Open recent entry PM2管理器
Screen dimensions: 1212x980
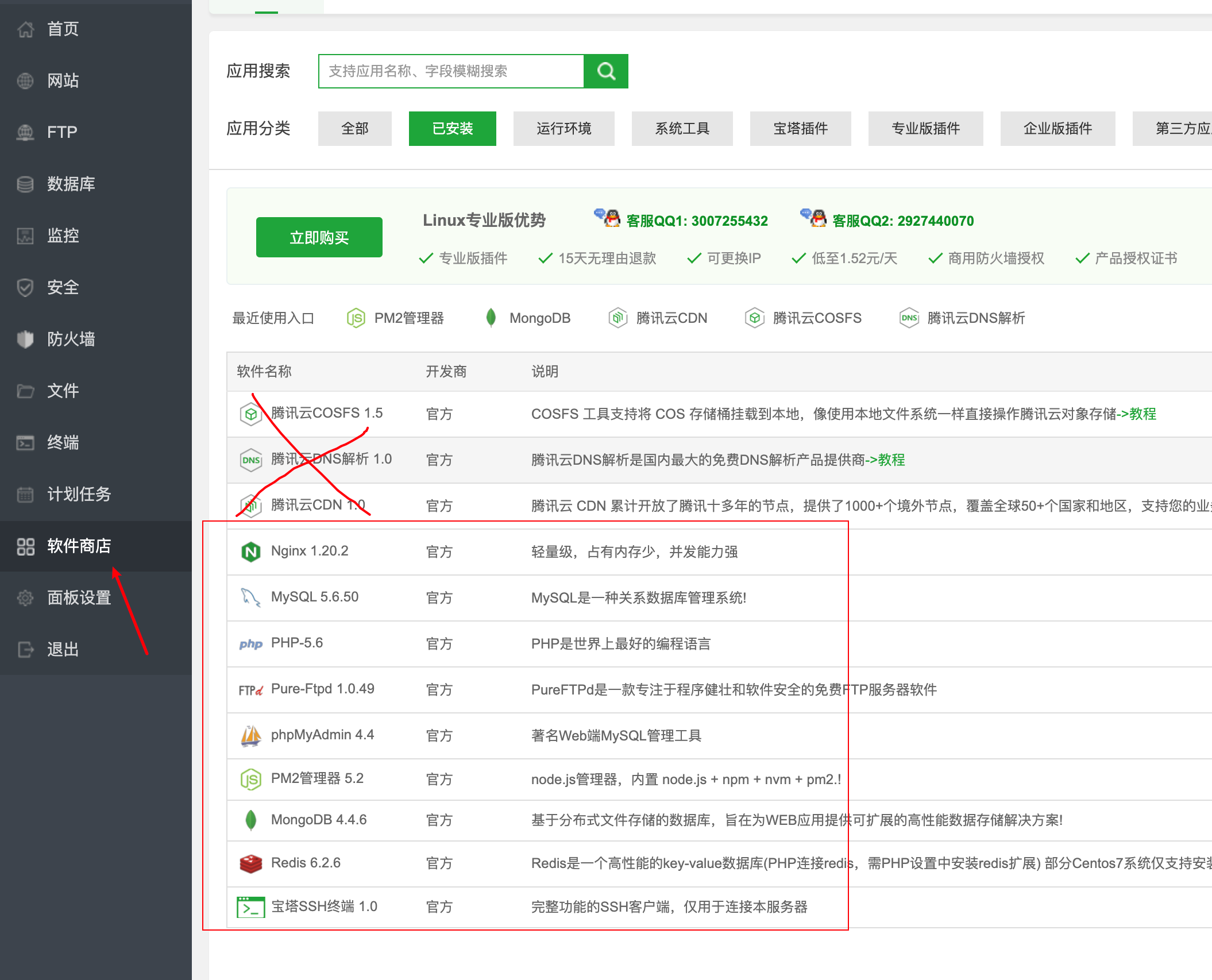coord(396,318)
